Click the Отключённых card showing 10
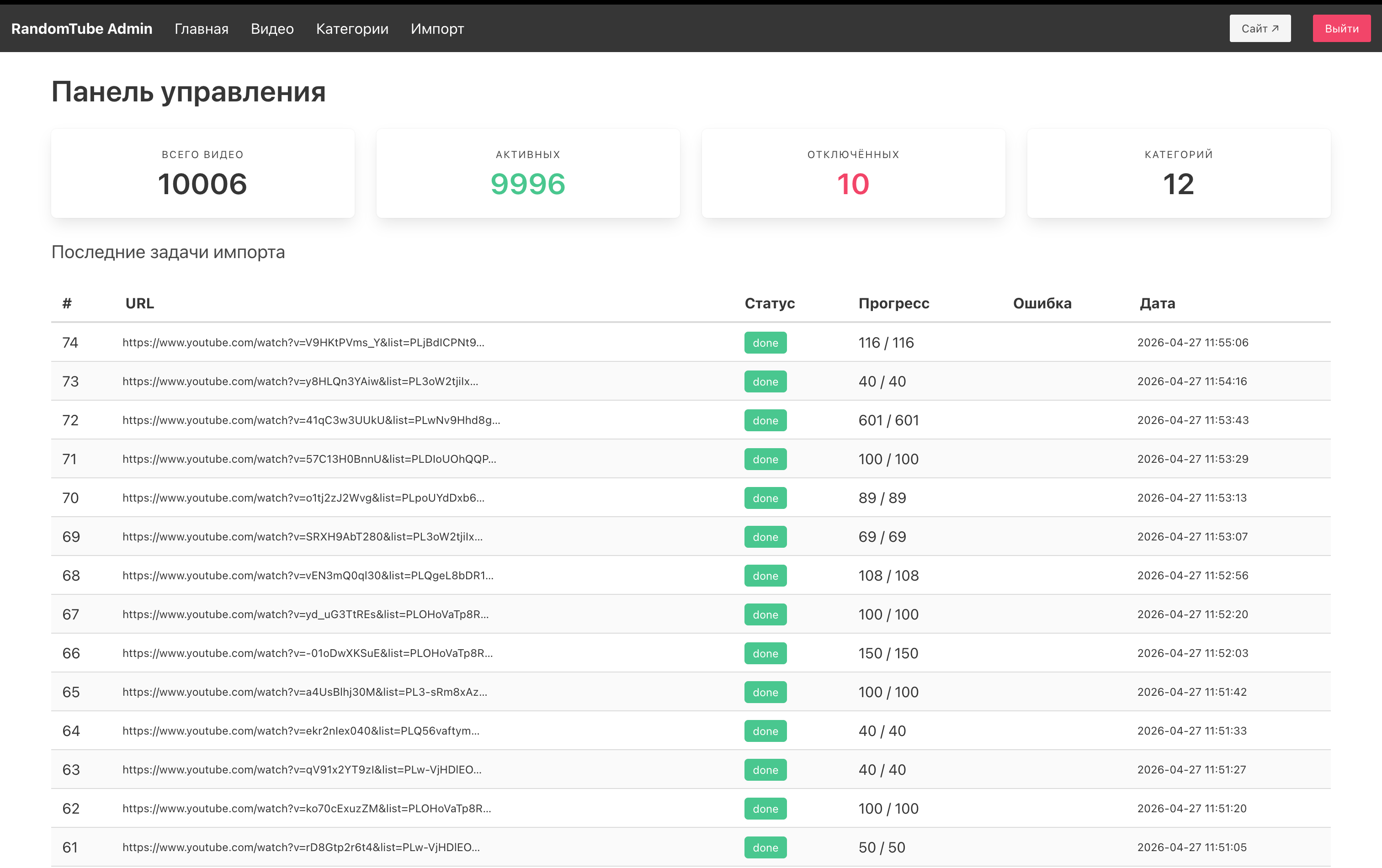Viewport: 1382px width, 868px height. (853, 173)
